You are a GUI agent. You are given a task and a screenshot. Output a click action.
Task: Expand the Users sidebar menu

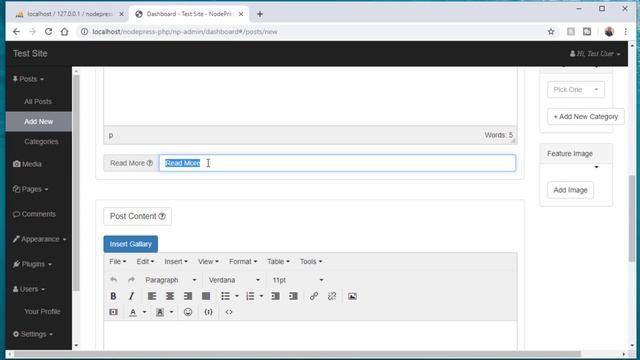pos(29,289)
